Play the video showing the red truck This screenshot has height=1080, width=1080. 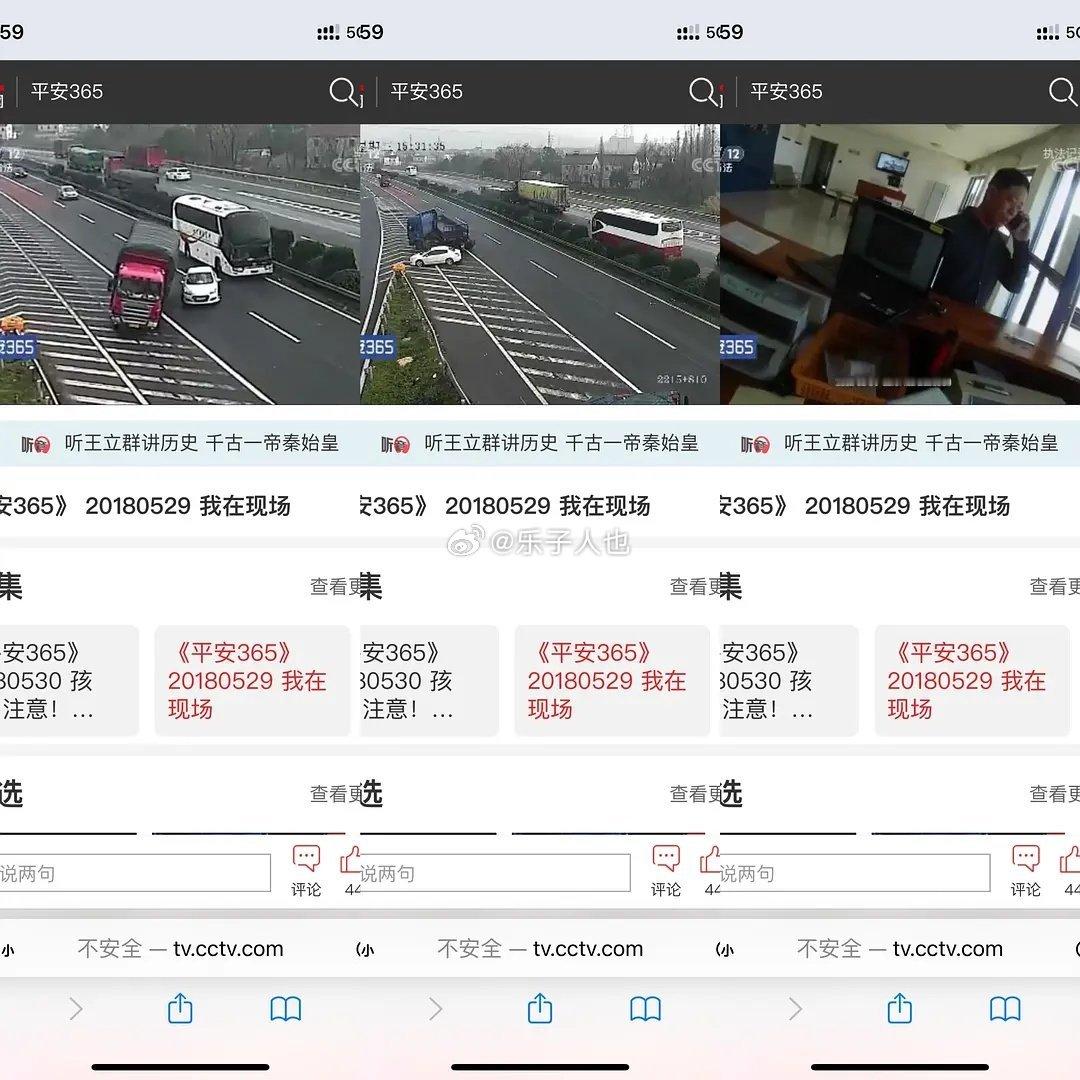click(180, 264)
